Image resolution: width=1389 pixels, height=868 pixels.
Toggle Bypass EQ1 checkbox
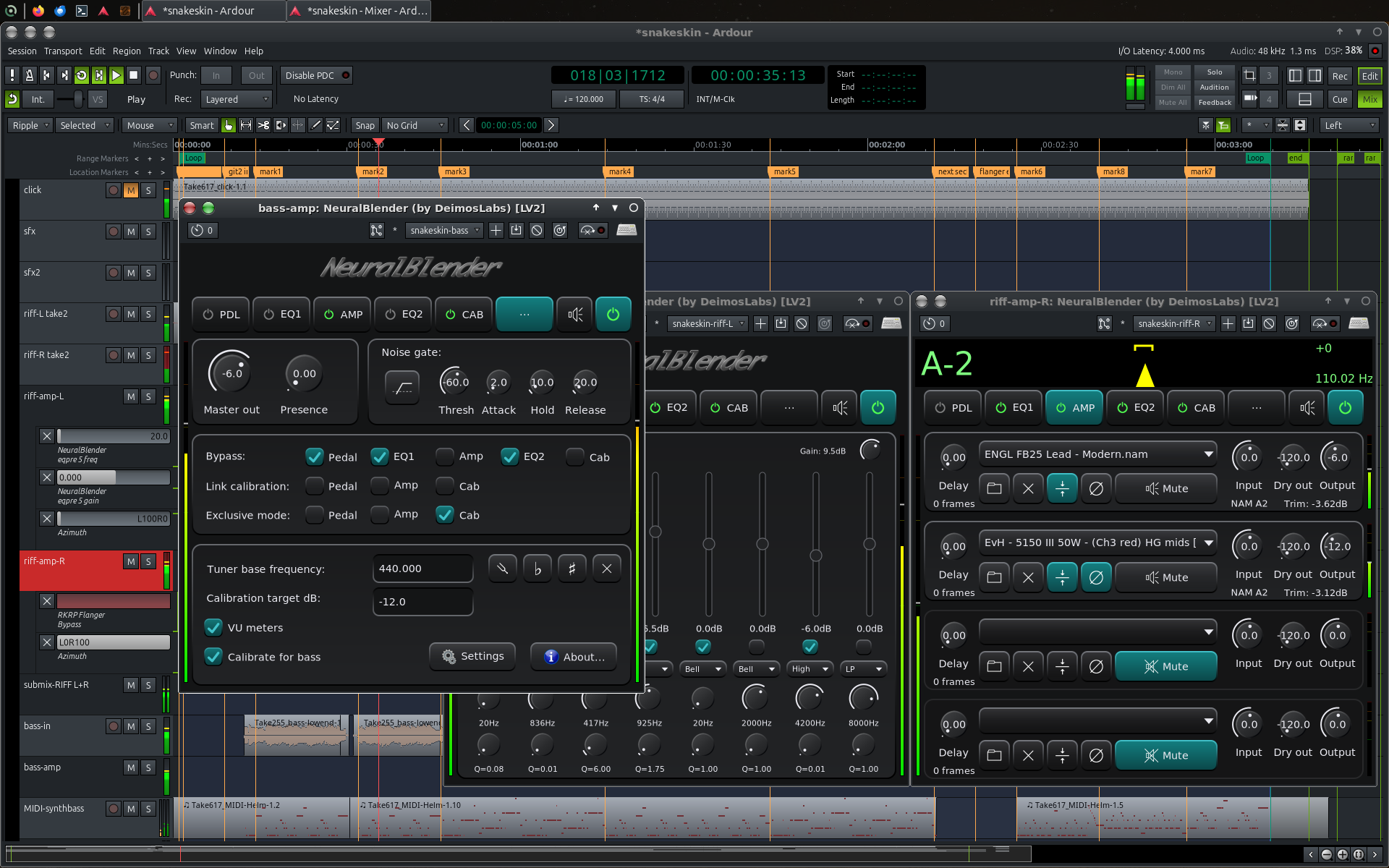tap(380, 456)
